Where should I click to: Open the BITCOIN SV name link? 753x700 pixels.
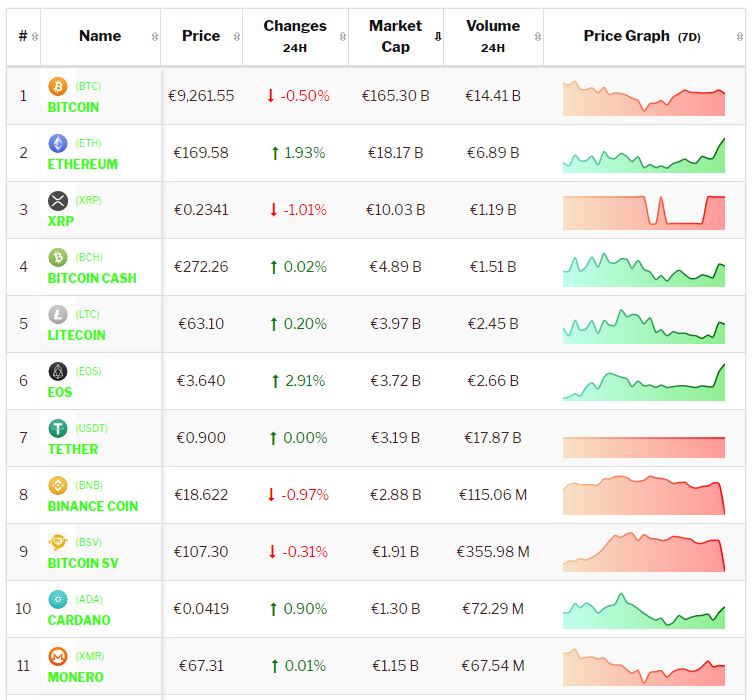(x=83, y=563)
